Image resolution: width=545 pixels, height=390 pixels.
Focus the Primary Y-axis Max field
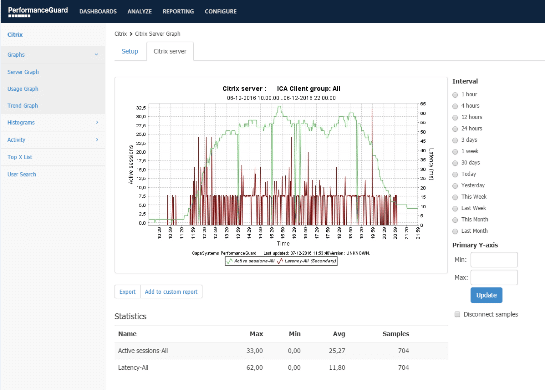click(494, 277)
